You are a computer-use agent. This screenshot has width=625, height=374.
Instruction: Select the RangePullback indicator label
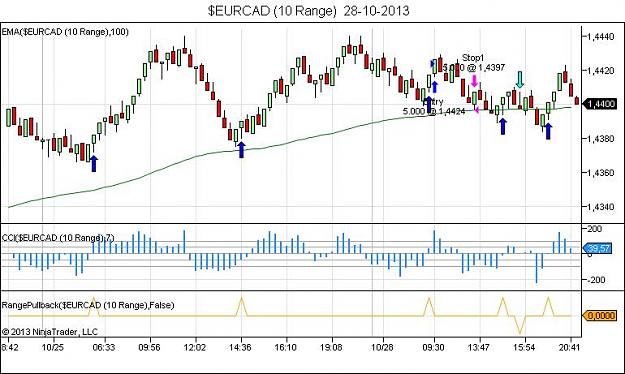click(x=88, y=305)
